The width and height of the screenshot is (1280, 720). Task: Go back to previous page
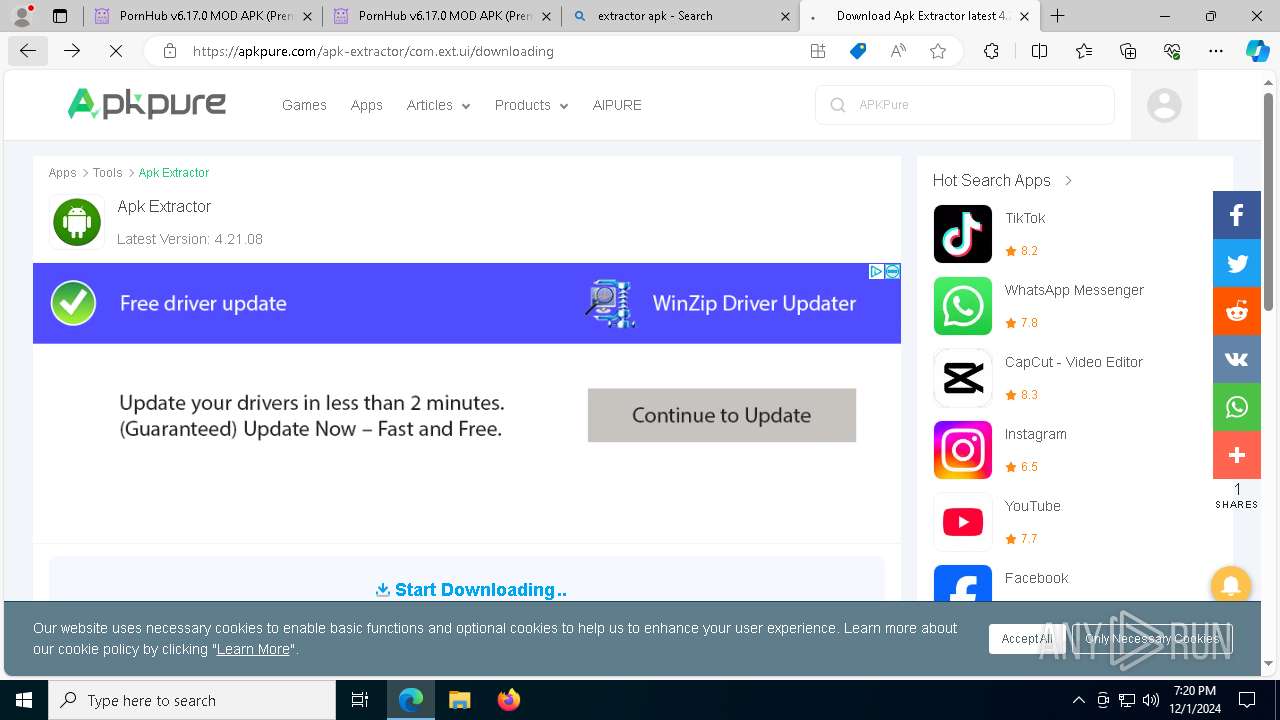(28, 51)
